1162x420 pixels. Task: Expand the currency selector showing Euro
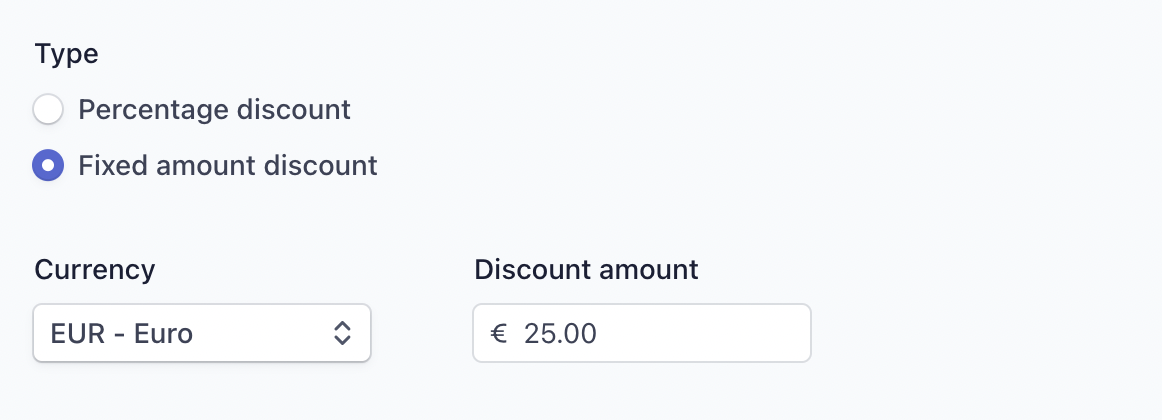[x=202, y=333]
